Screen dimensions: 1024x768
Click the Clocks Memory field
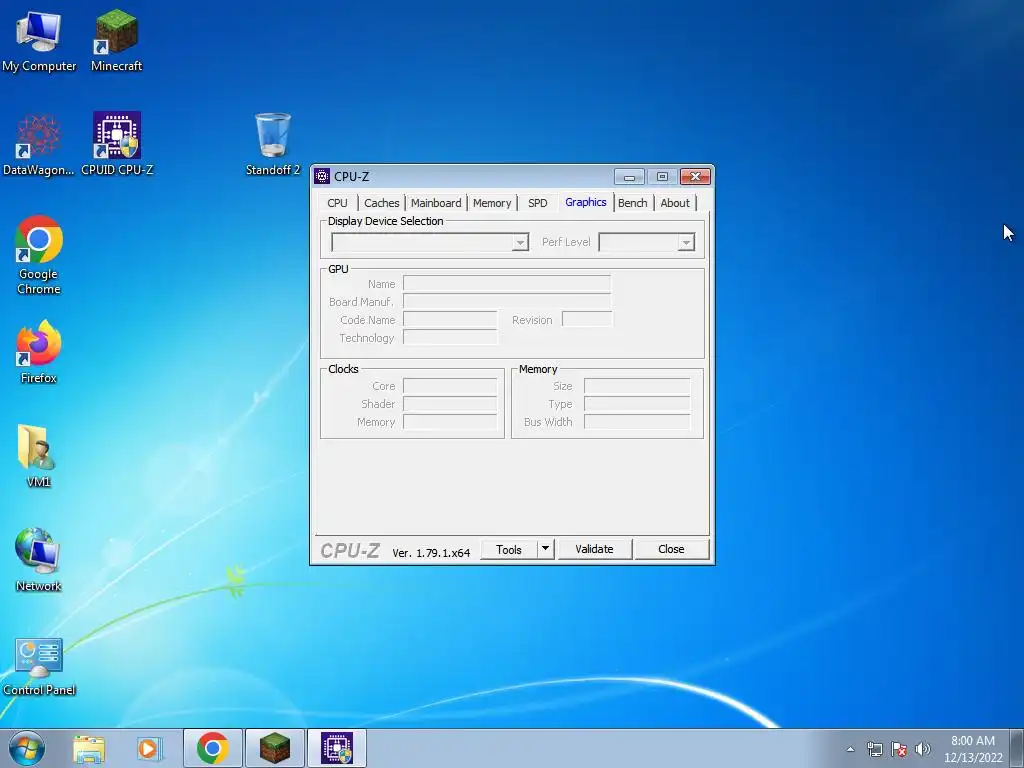[450, 422]
